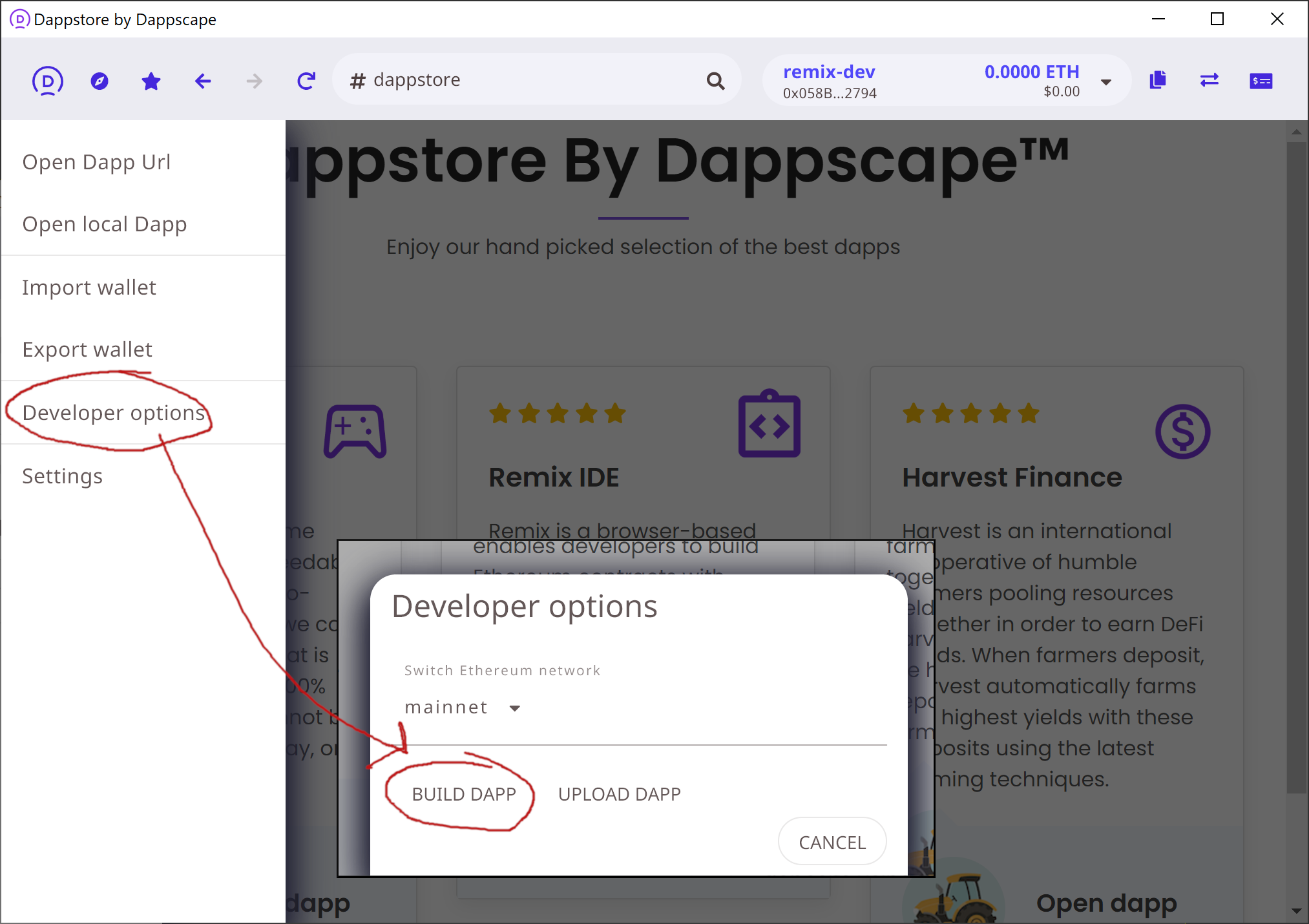Copy wallet address icon

point(1158,80)
